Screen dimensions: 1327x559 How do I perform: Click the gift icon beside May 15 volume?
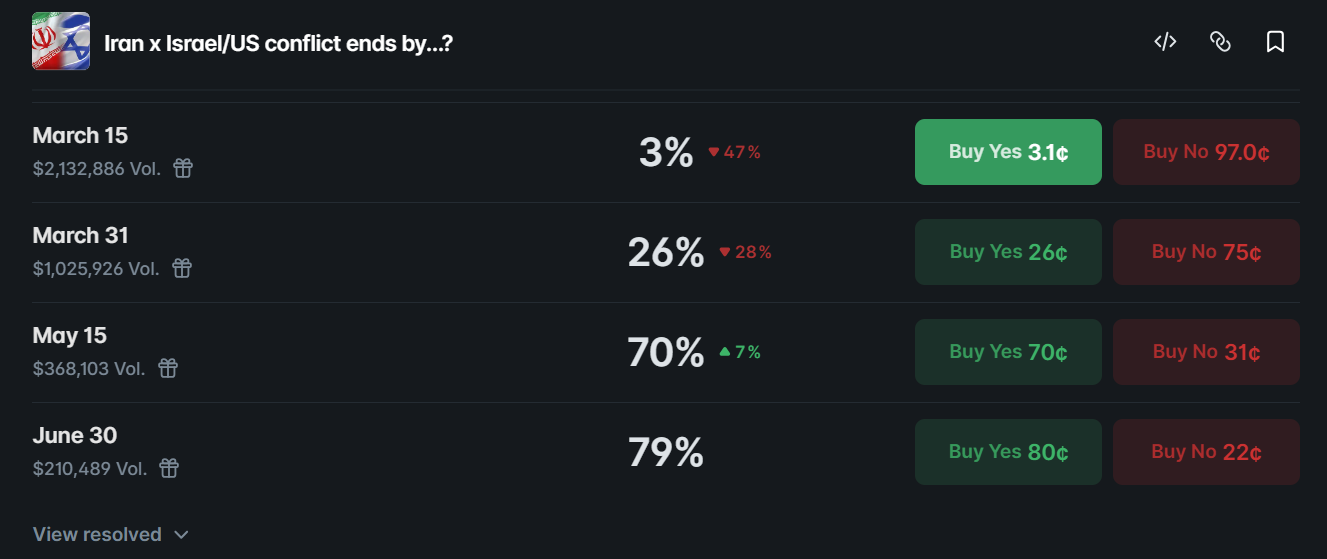168,368
